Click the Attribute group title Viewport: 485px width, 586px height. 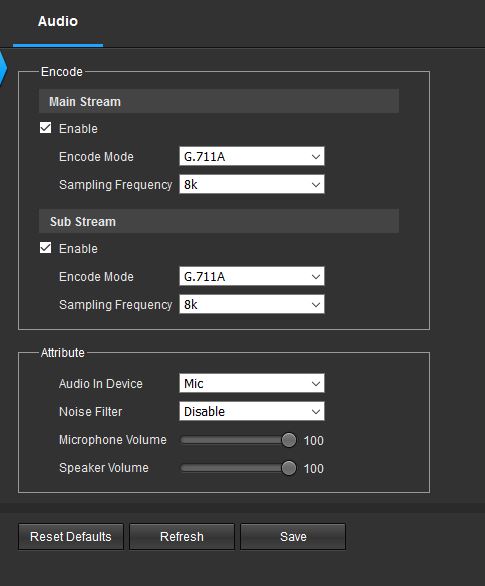(63, 352)
